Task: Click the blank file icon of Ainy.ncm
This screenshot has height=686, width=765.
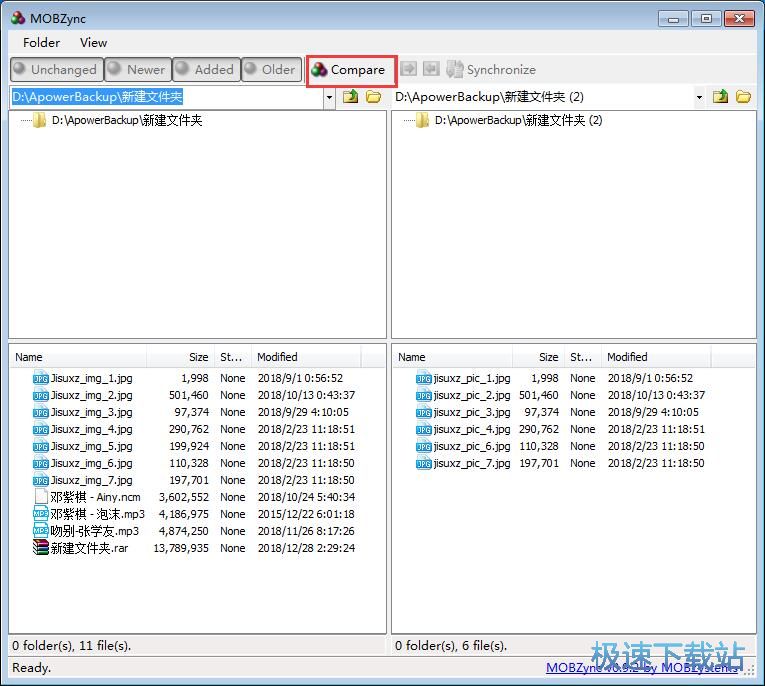Action: (40, 497)
